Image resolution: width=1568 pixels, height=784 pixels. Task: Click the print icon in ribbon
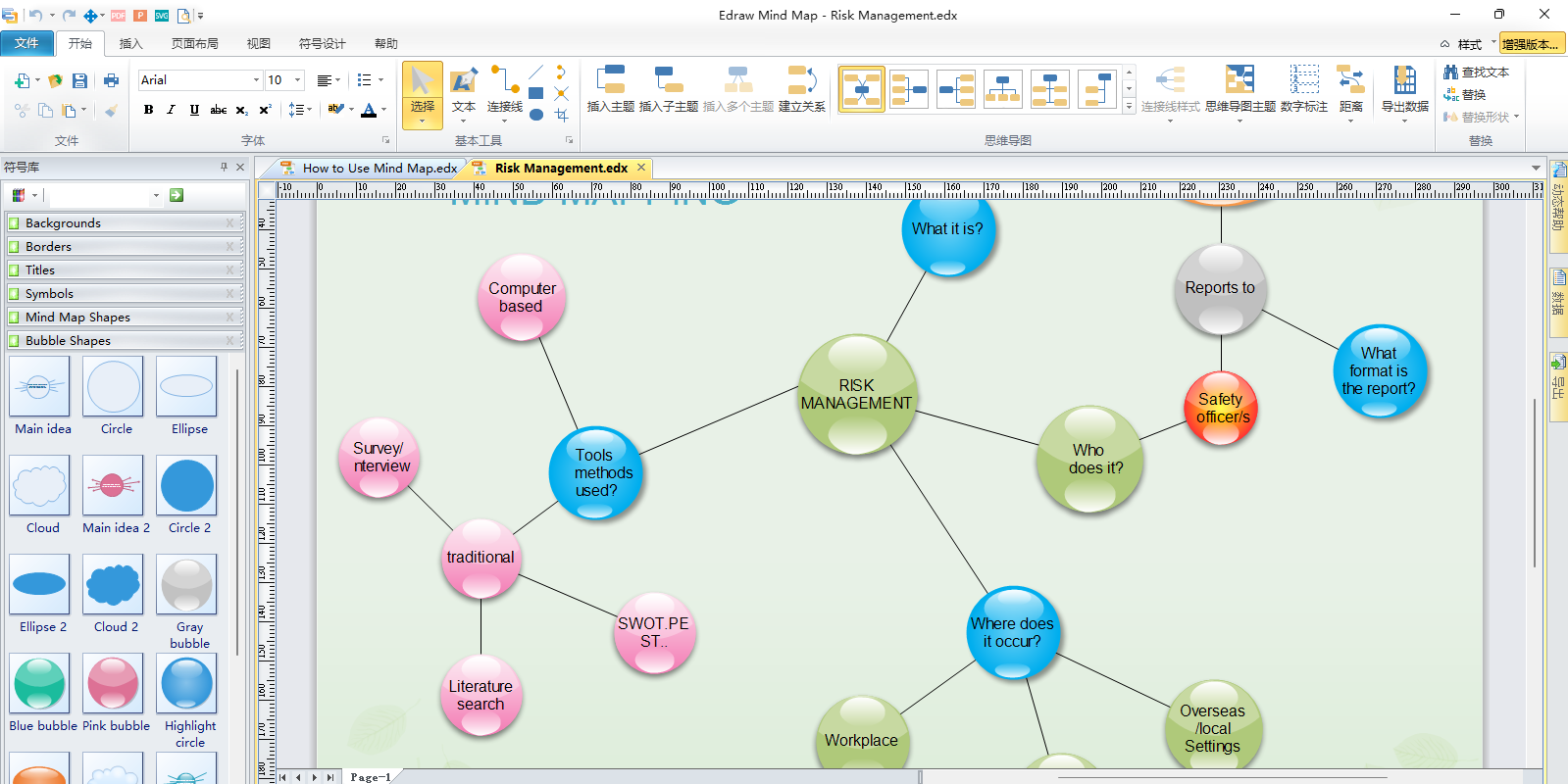point(111,80)
